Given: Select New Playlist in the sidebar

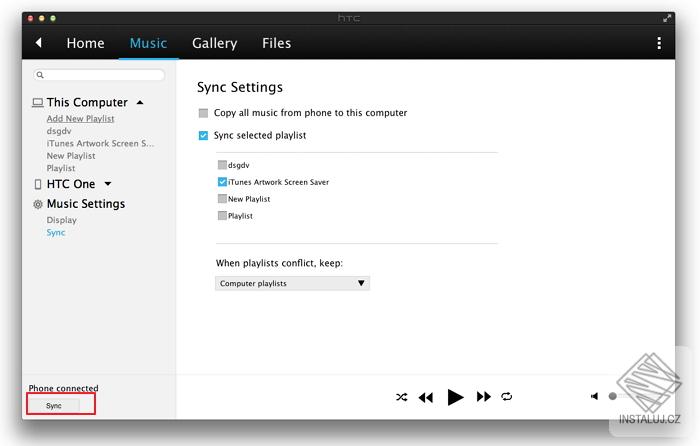Looking at the screenshot, I should tap(71, 156).
